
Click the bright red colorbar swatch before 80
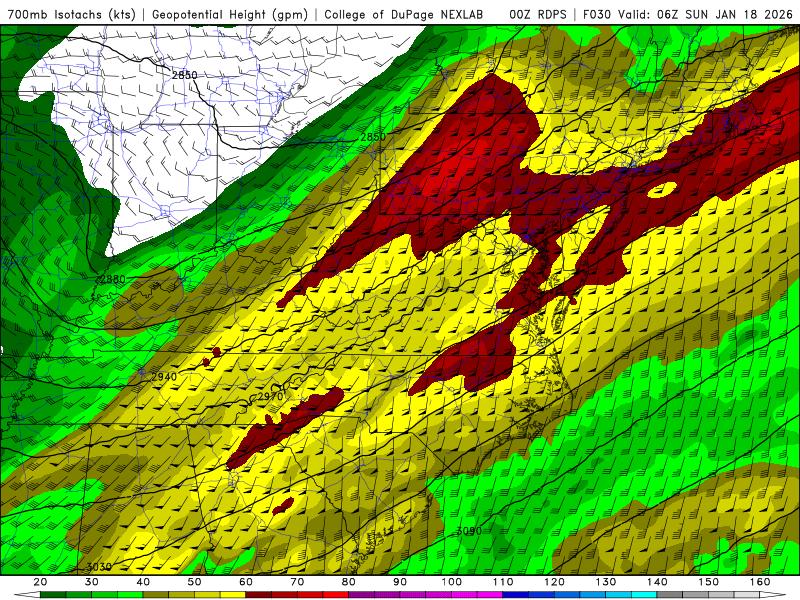click(x=336, y=595)
